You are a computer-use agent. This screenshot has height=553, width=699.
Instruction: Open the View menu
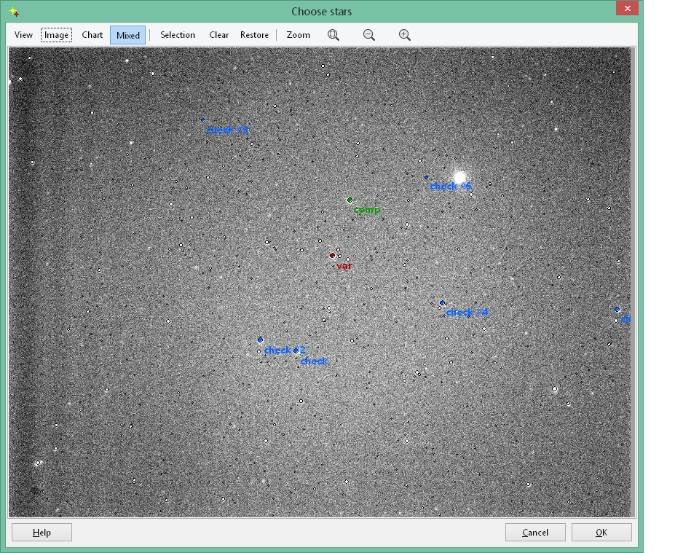[x=23, y=35]
